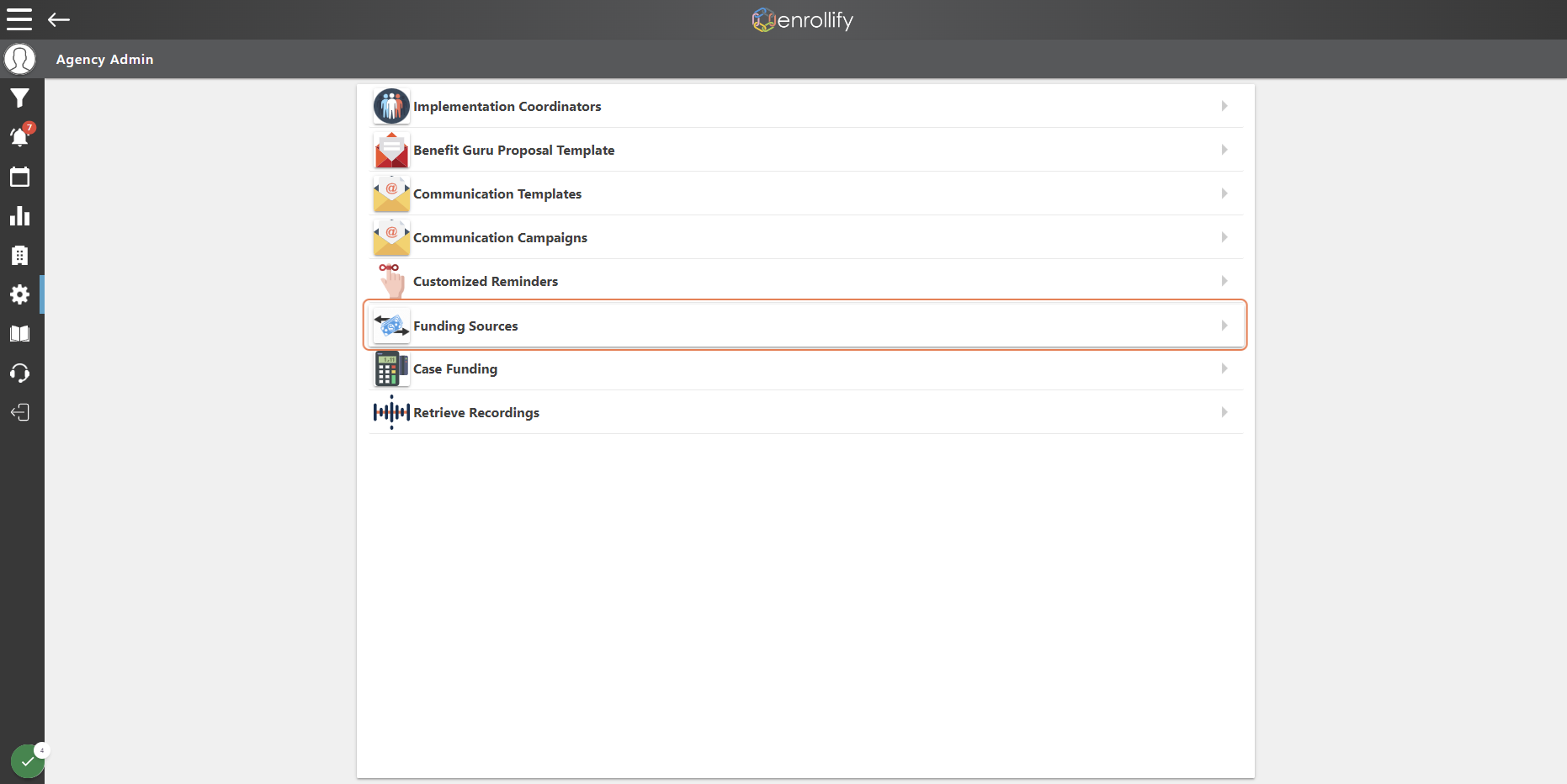This screenshot has height=784, width=1567.
Task: Select Case Funding text
Action: (455, 368)
